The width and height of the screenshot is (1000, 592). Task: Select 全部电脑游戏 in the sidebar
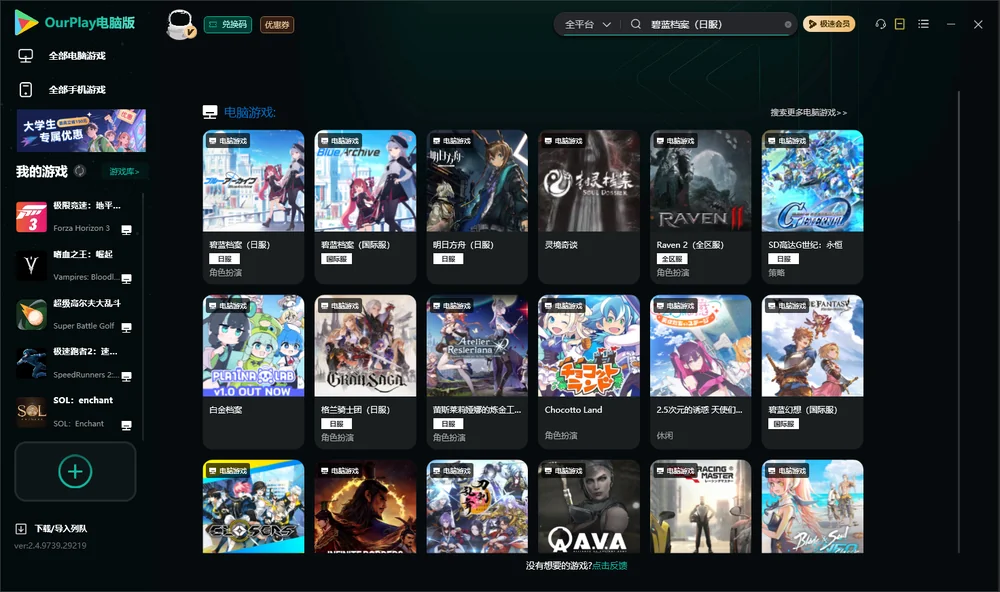point(77,56)
